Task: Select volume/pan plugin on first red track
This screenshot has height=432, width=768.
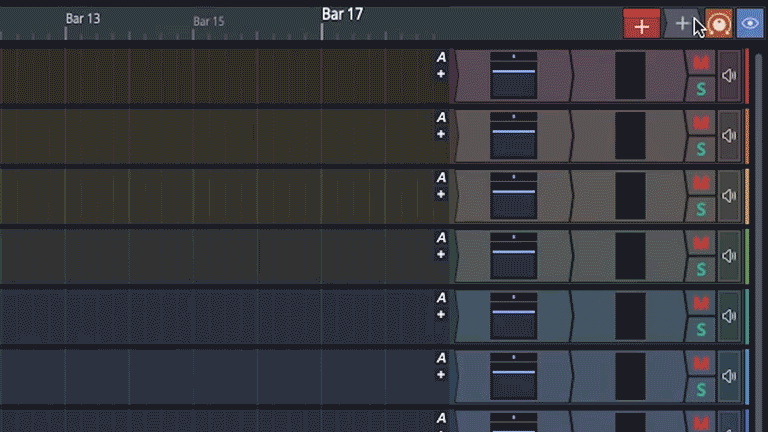Action: (514, 76)
